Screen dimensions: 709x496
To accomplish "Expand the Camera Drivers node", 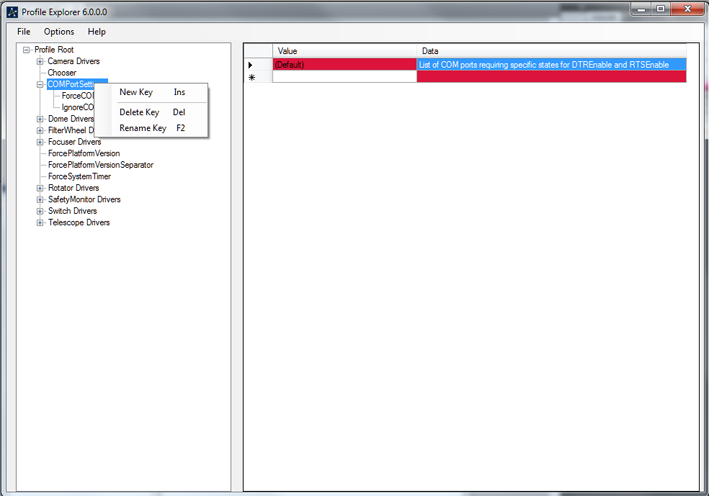I will [40, 62].
